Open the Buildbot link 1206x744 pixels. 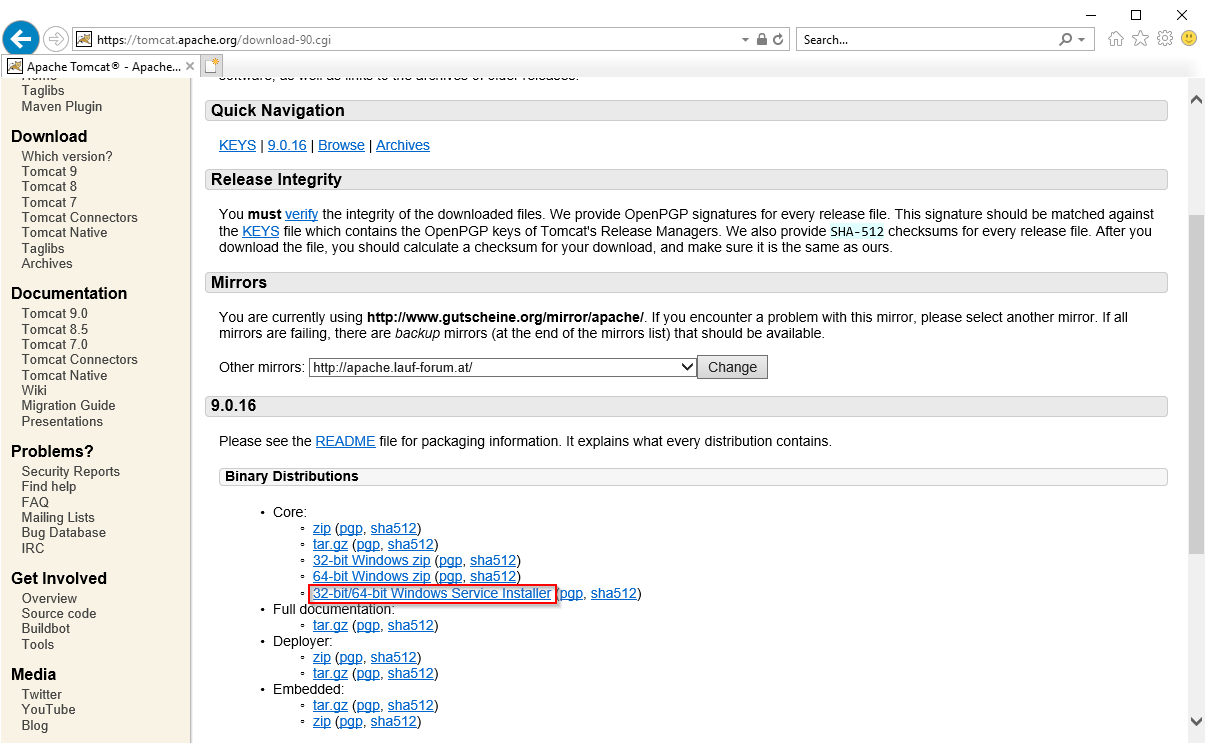click(x=46, y=628)
